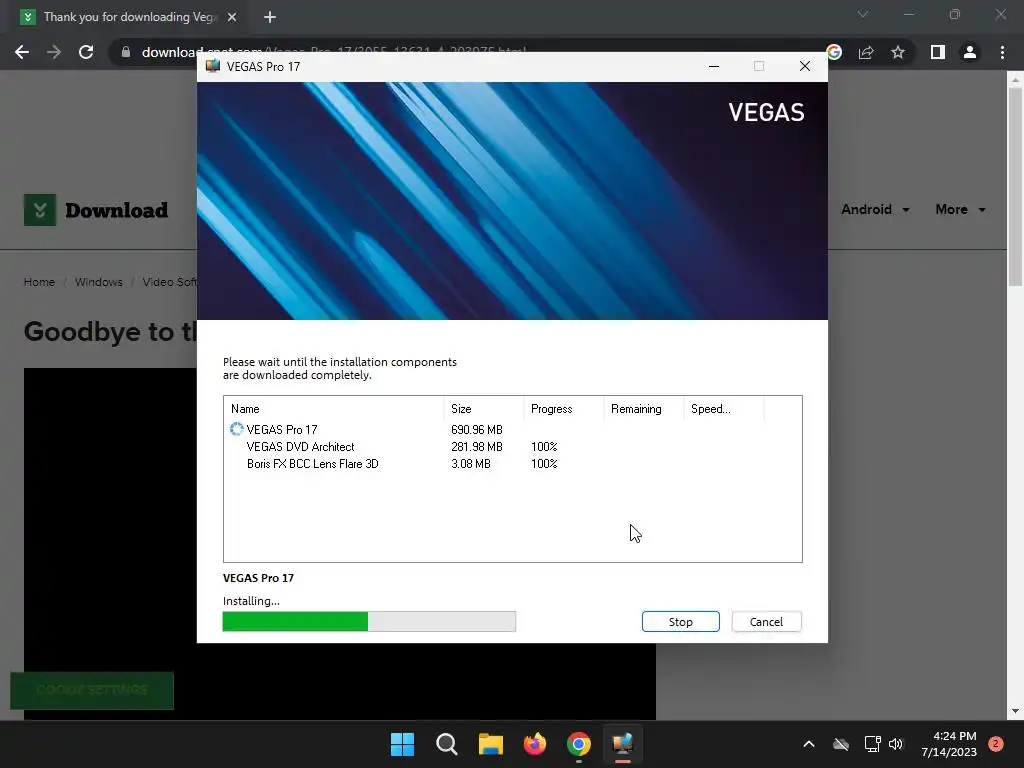The width and height of the screenshot is (1024, 768).
Task: Select the VEGAS Pro 17 row in list
Action: pyautogui.click(x=513, y=430)
